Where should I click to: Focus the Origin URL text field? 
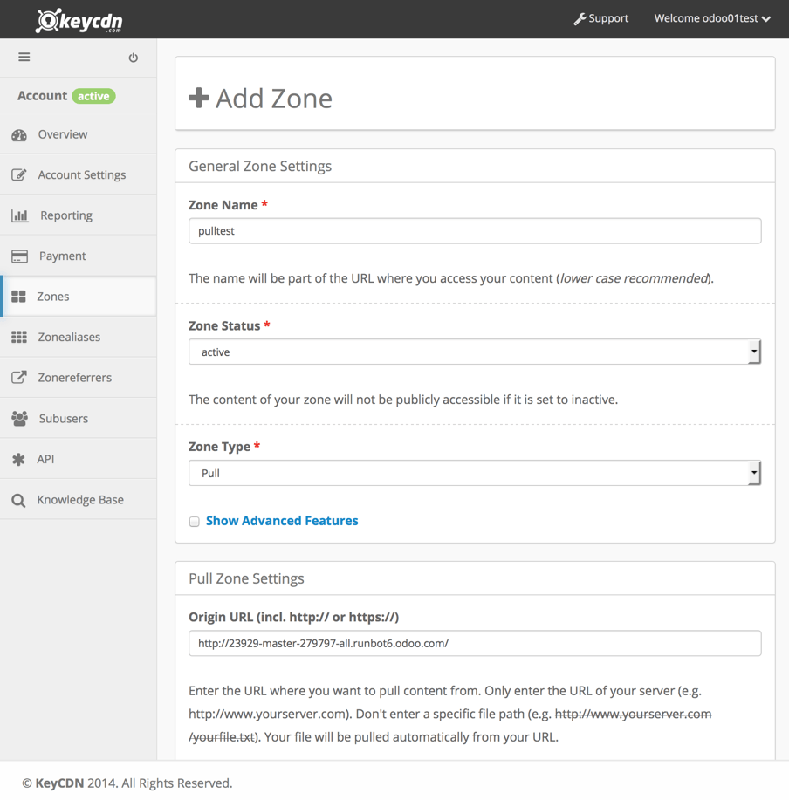(475, 643)
